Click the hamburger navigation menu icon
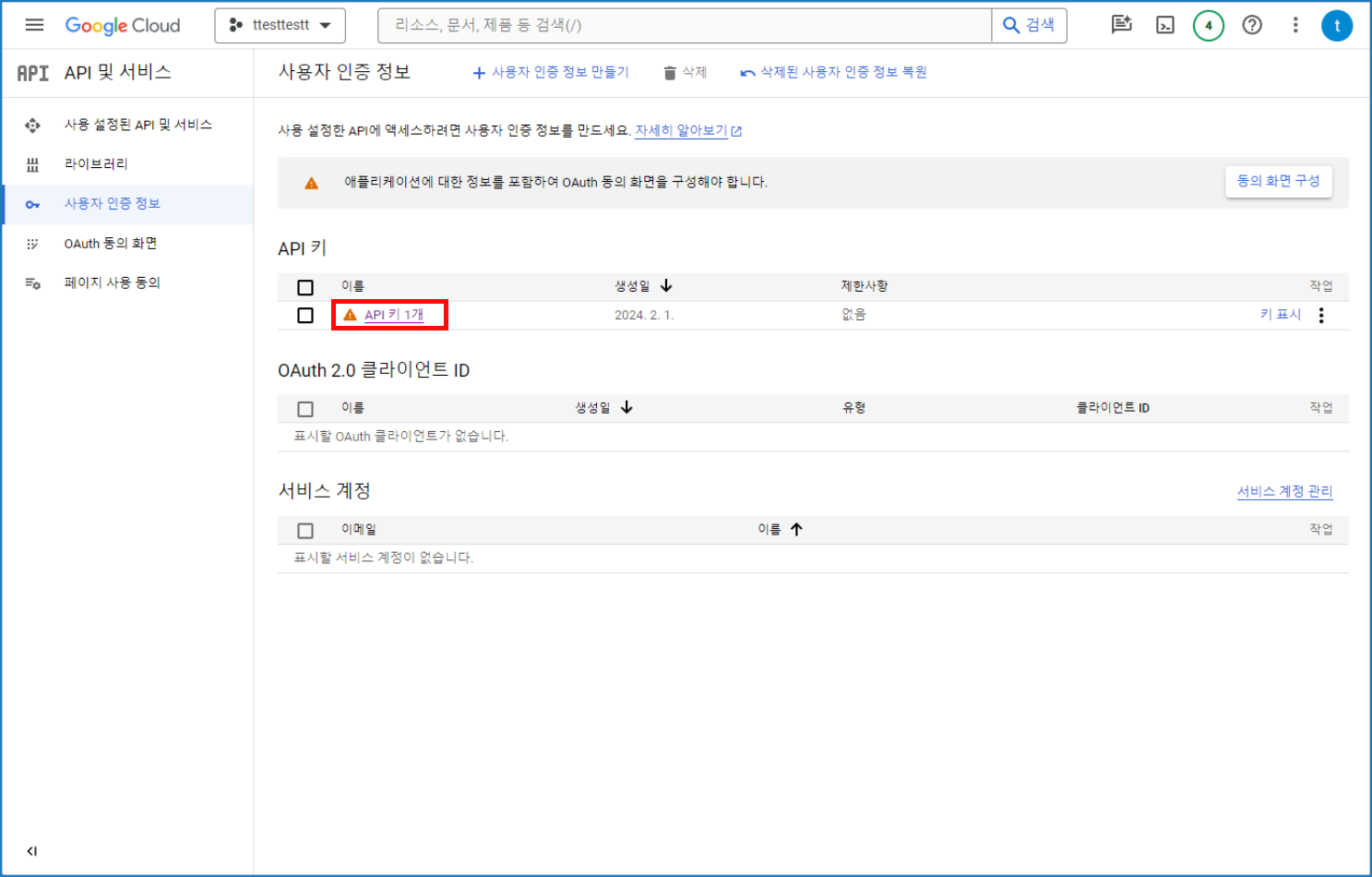Screen dimensions: 1372x877 coord(34,25)
